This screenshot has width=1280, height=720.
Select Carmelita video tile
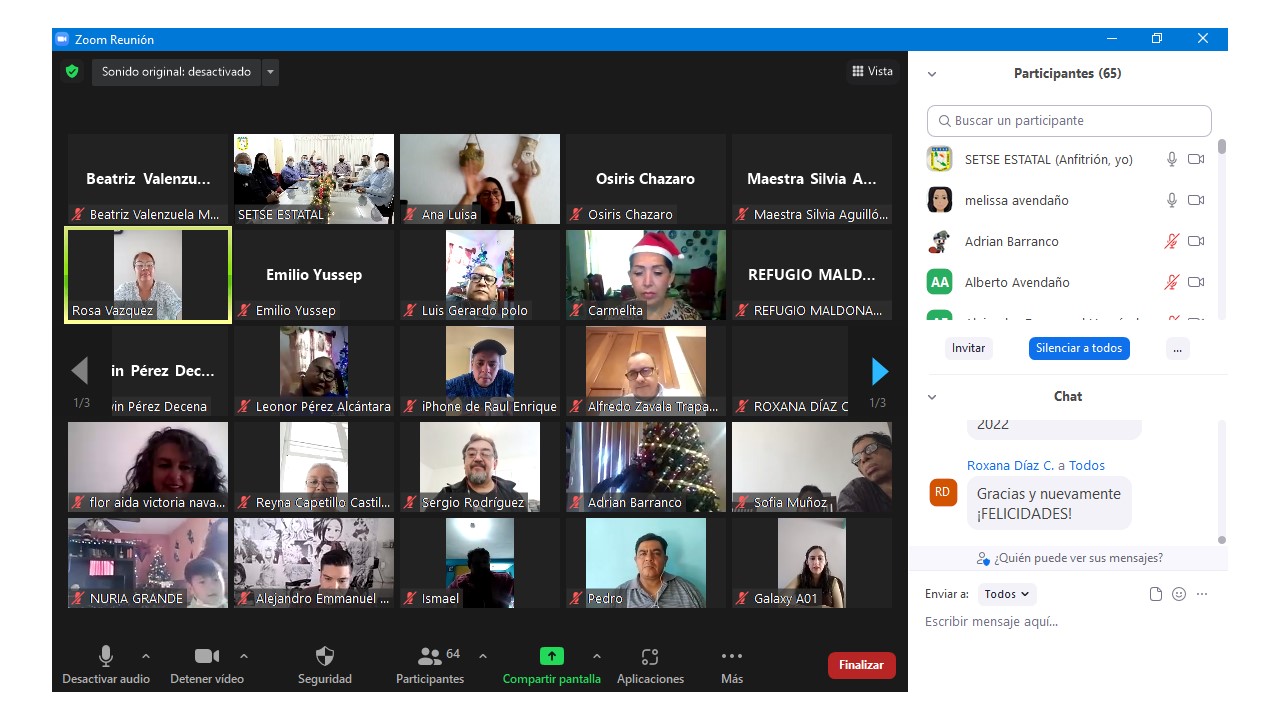pyautogui.click(x=646, y=275)
